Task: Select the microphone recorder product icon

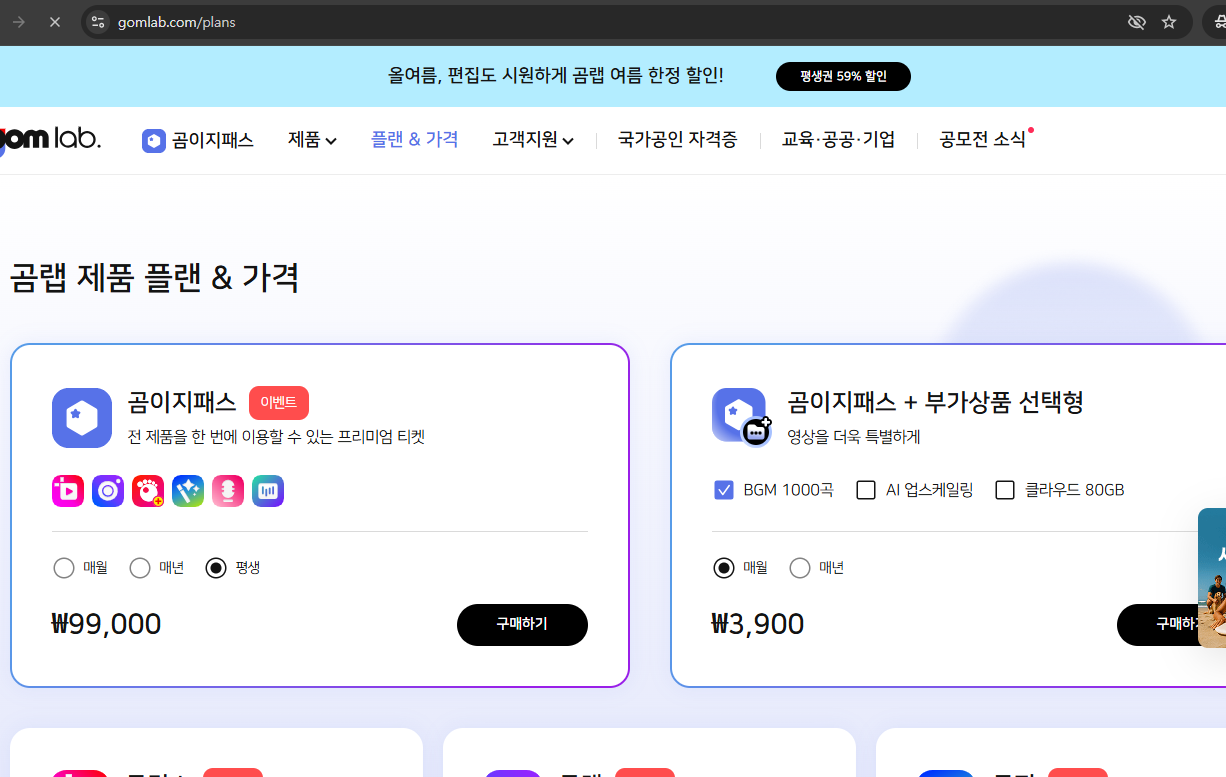Action: click(228, 490)
